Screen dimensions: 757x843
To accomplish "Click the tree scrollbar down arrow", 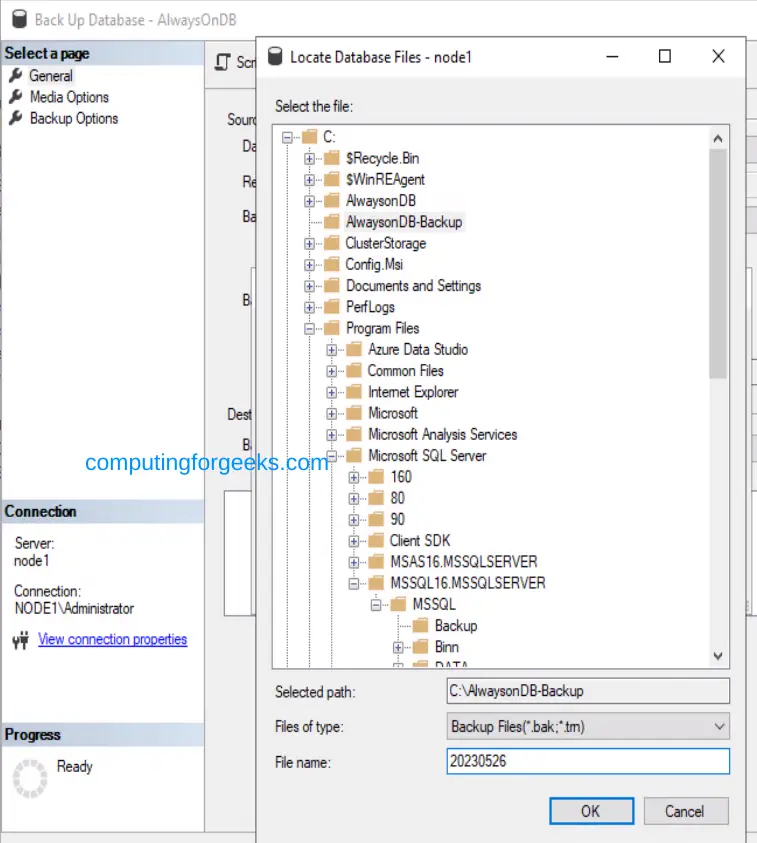I will pos(718,656).
